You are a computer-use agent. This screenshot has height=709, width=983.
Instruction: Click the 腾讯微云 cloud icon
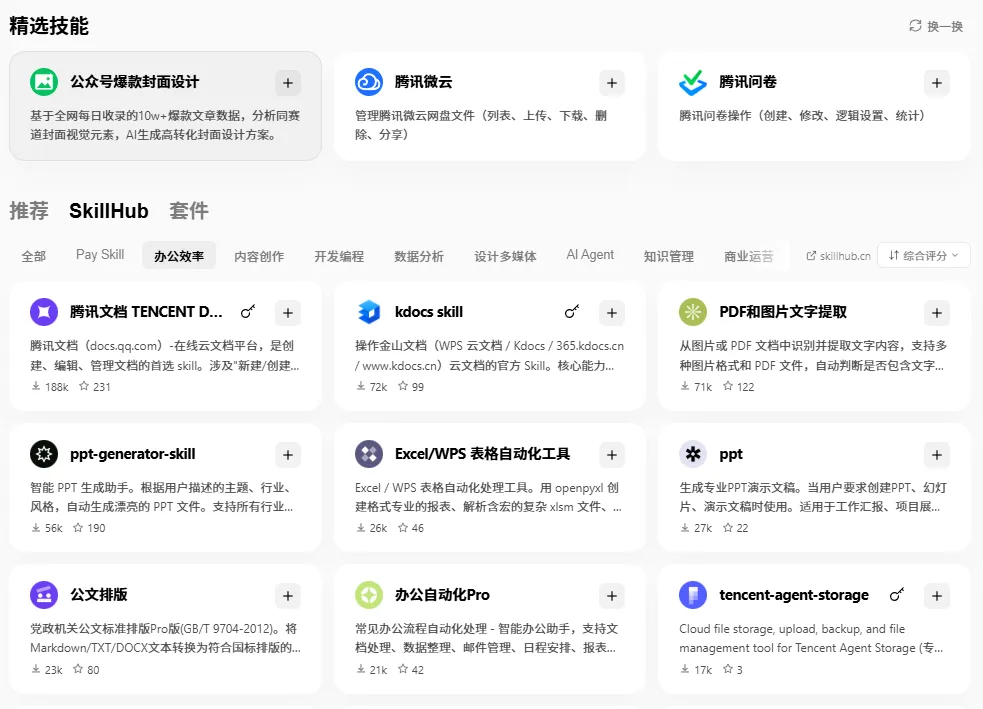pos(369,82)
